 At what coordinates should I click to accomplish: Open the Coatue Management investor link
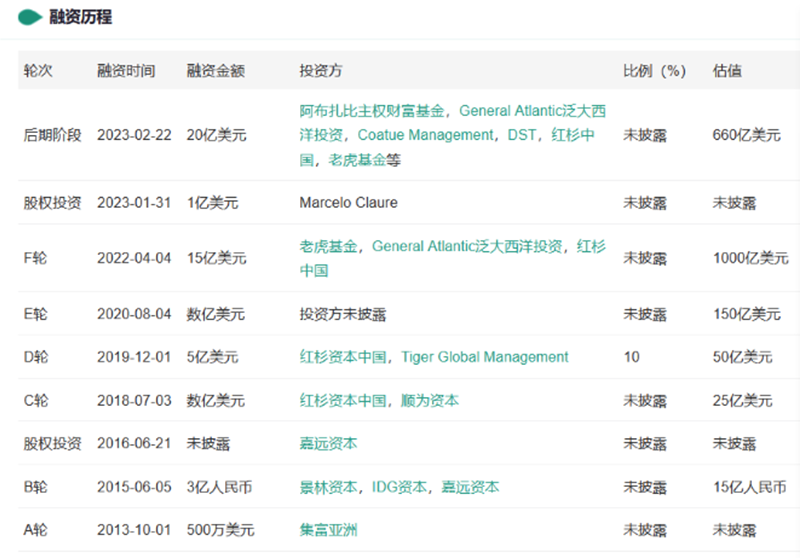click(x=426, y=135)
